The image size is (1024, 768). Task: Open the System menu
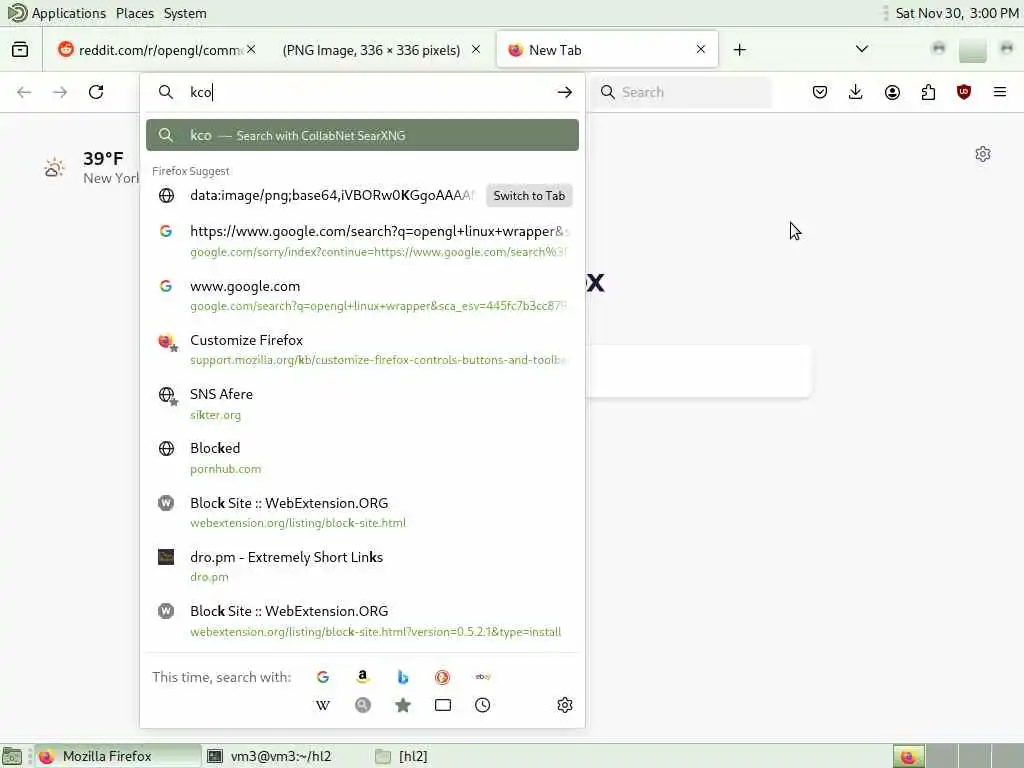coord(185,13)
